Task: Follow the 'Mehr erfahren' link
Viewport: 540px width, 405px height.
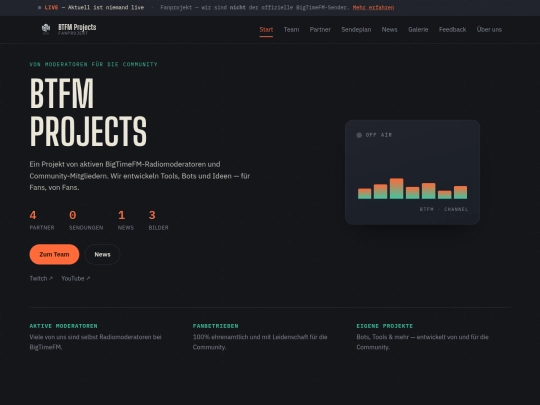Action: coord(373,8)
